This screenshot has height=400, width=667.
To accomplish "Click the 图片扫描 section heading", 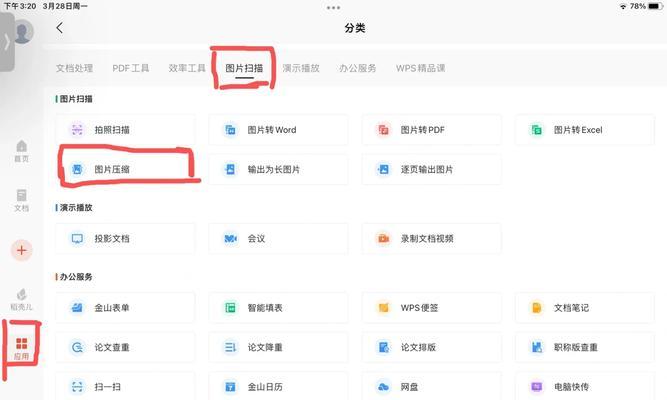I will point(76,99).
